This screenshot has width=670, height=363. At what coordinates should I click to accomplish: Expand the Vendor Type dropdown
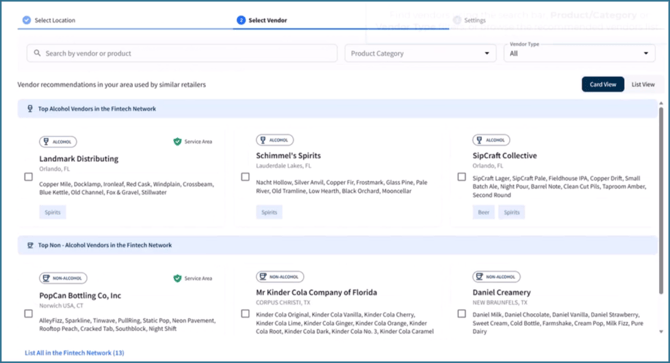(579, 53)
